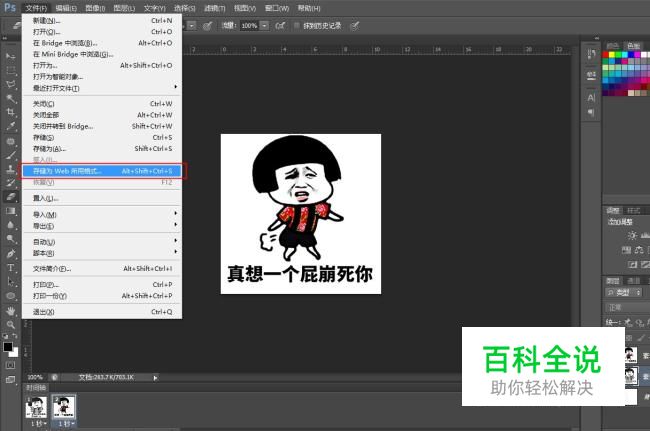The height and width of the screenshot is (431, 650).
Task: Expand the Export (导出) submenu
Action: click(x=102, y=226)
